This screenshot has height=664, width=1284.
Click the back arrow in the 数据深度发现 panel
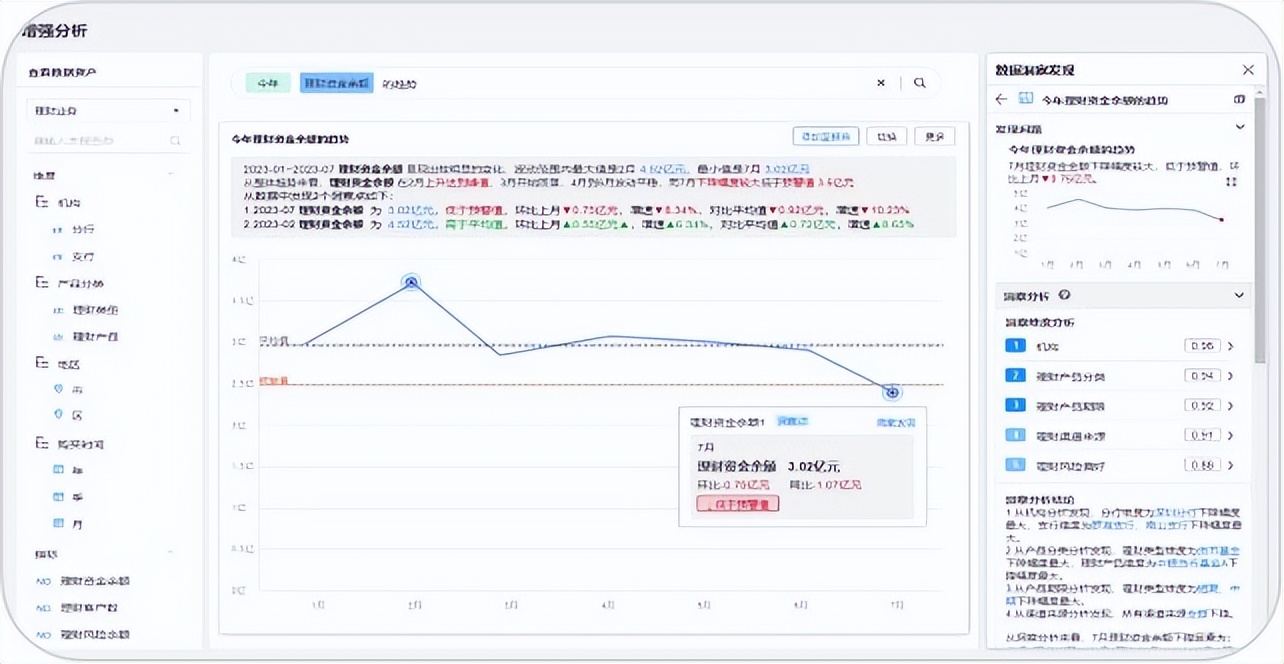click(x=1001, y=100)
